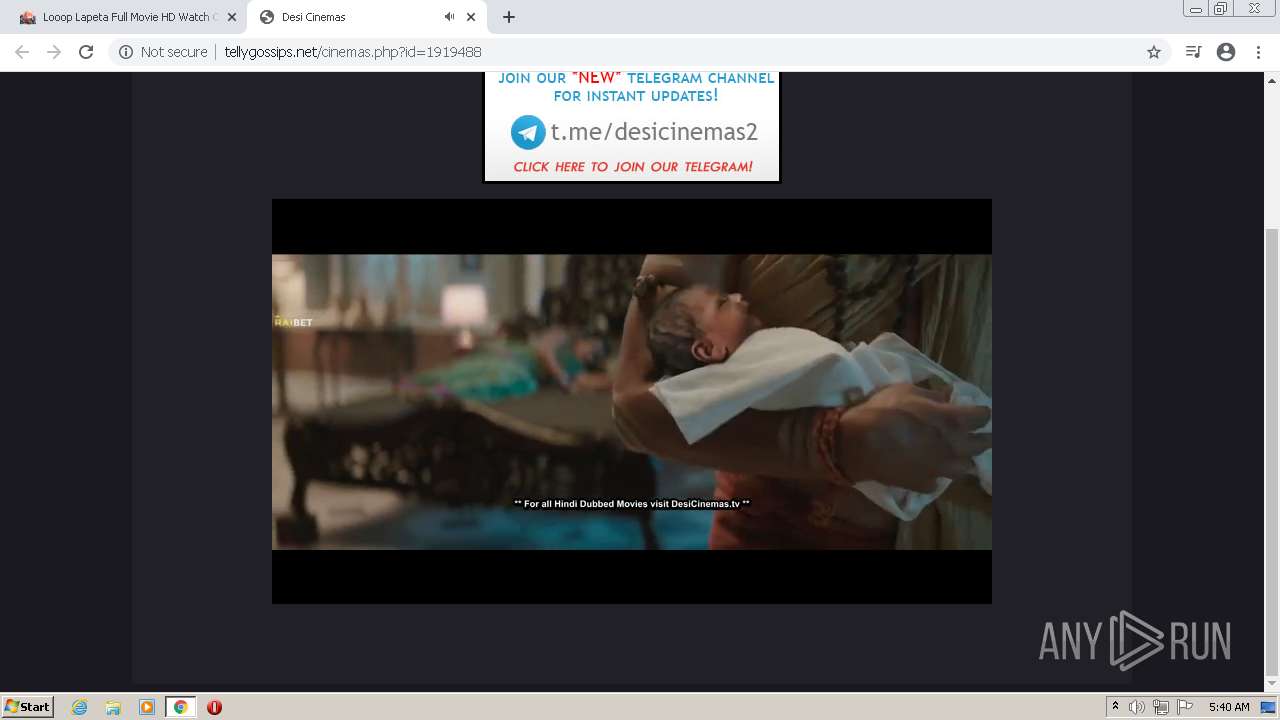1280x720 pixels.
Task: Open the red Opera taskbar icon
Action: coord(214,707)
